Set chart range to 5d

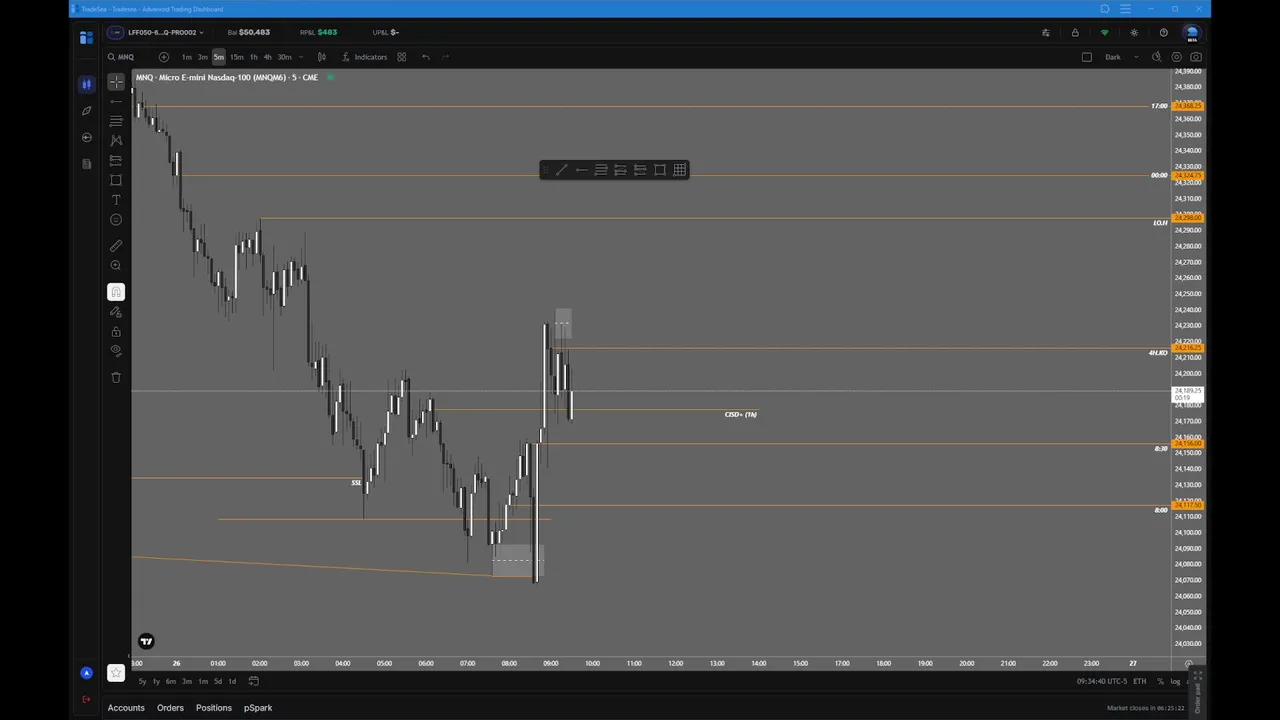tap(218, 682)
